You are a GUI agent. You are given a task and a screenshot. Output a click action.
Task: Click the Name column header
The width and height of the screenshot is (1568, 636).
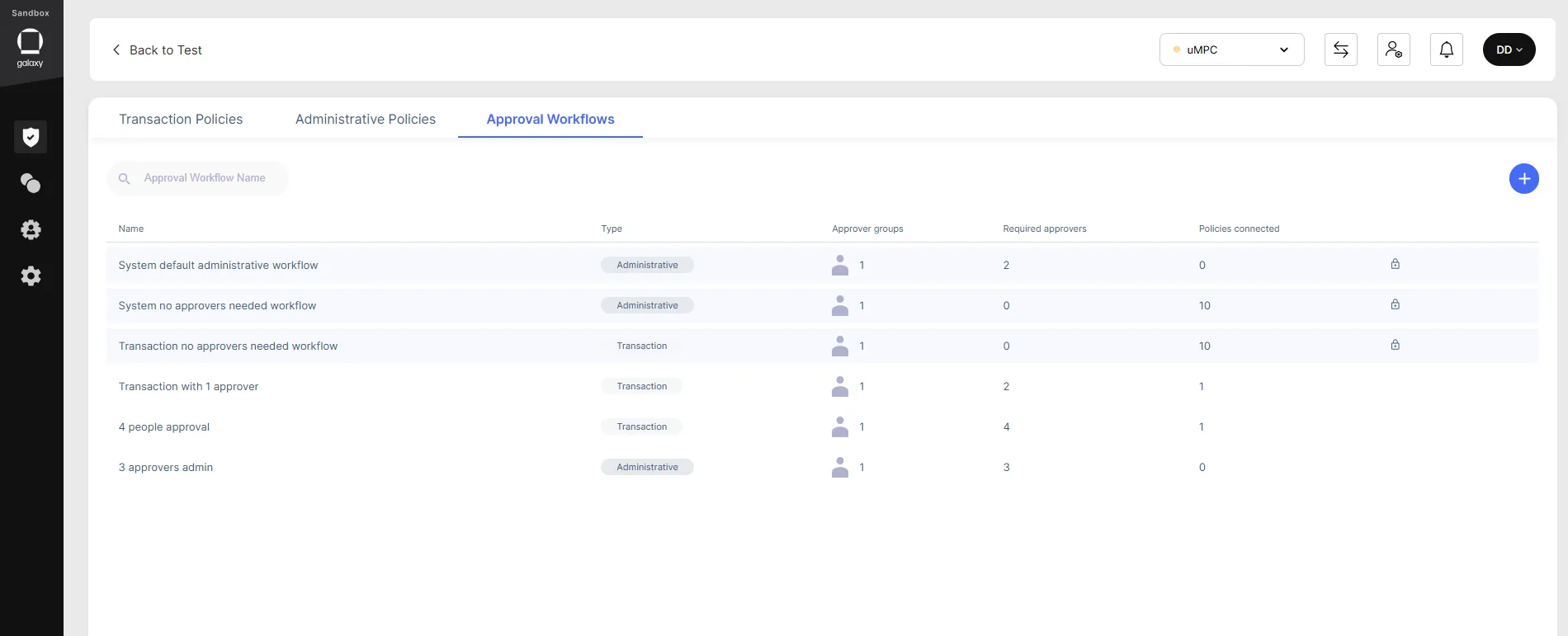click(131, 228)
